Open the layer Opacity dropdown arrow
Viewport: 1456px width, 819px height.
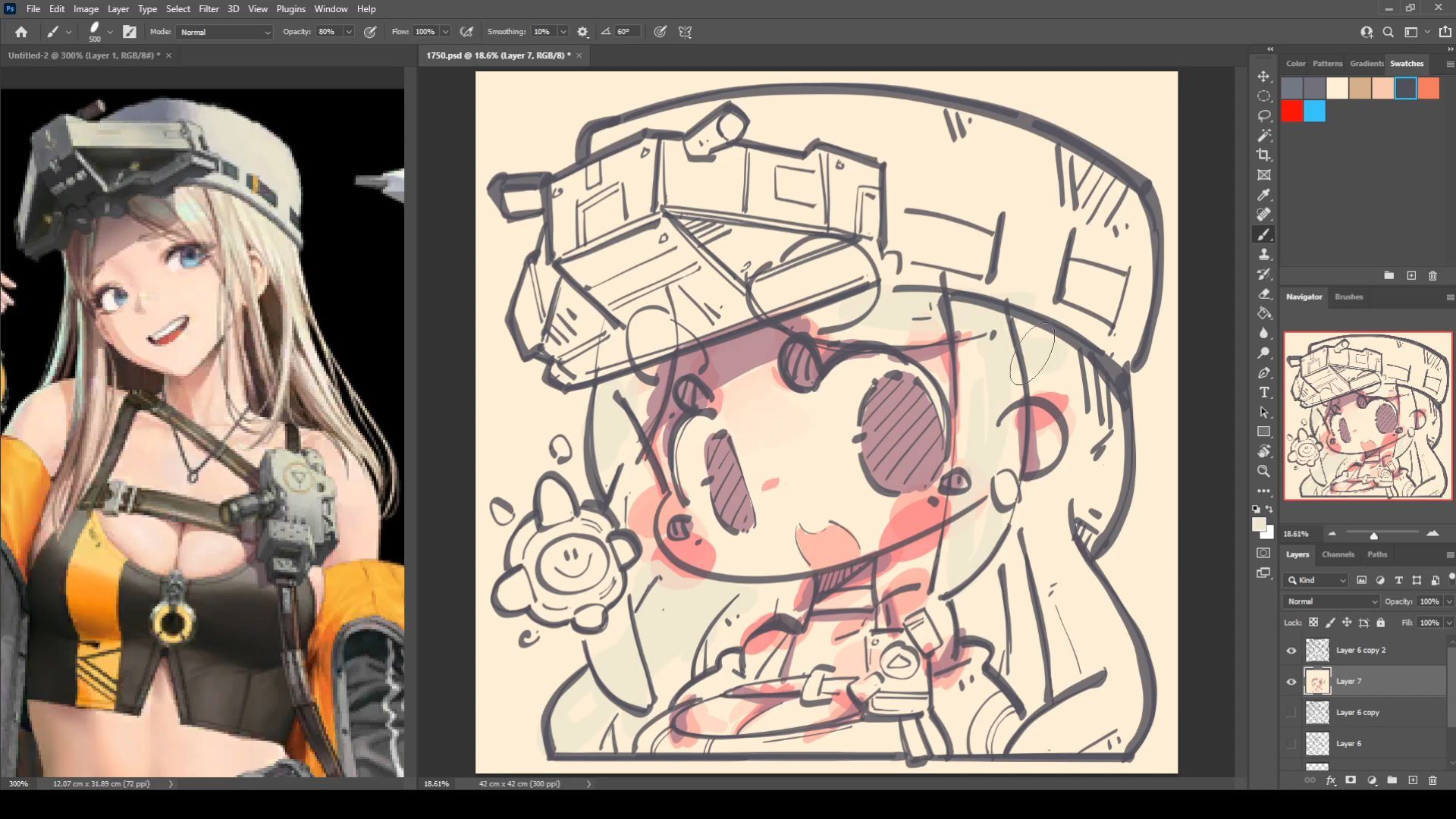tap(1449, 601)
